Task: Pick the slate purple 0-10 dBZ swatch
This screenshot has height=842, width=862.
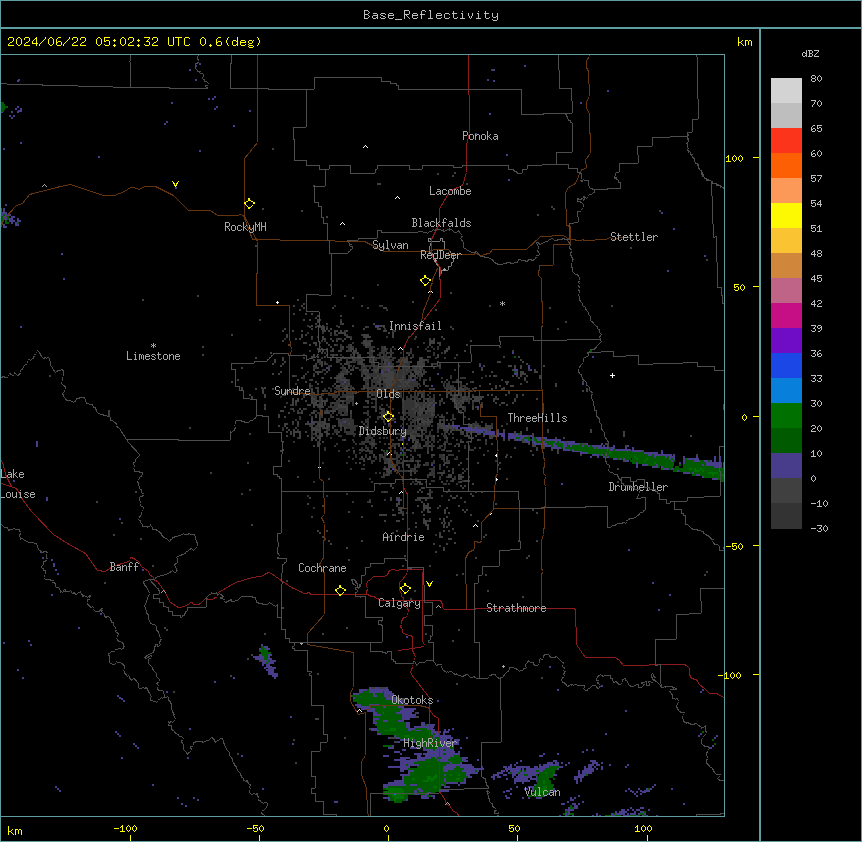Action: 786,466
